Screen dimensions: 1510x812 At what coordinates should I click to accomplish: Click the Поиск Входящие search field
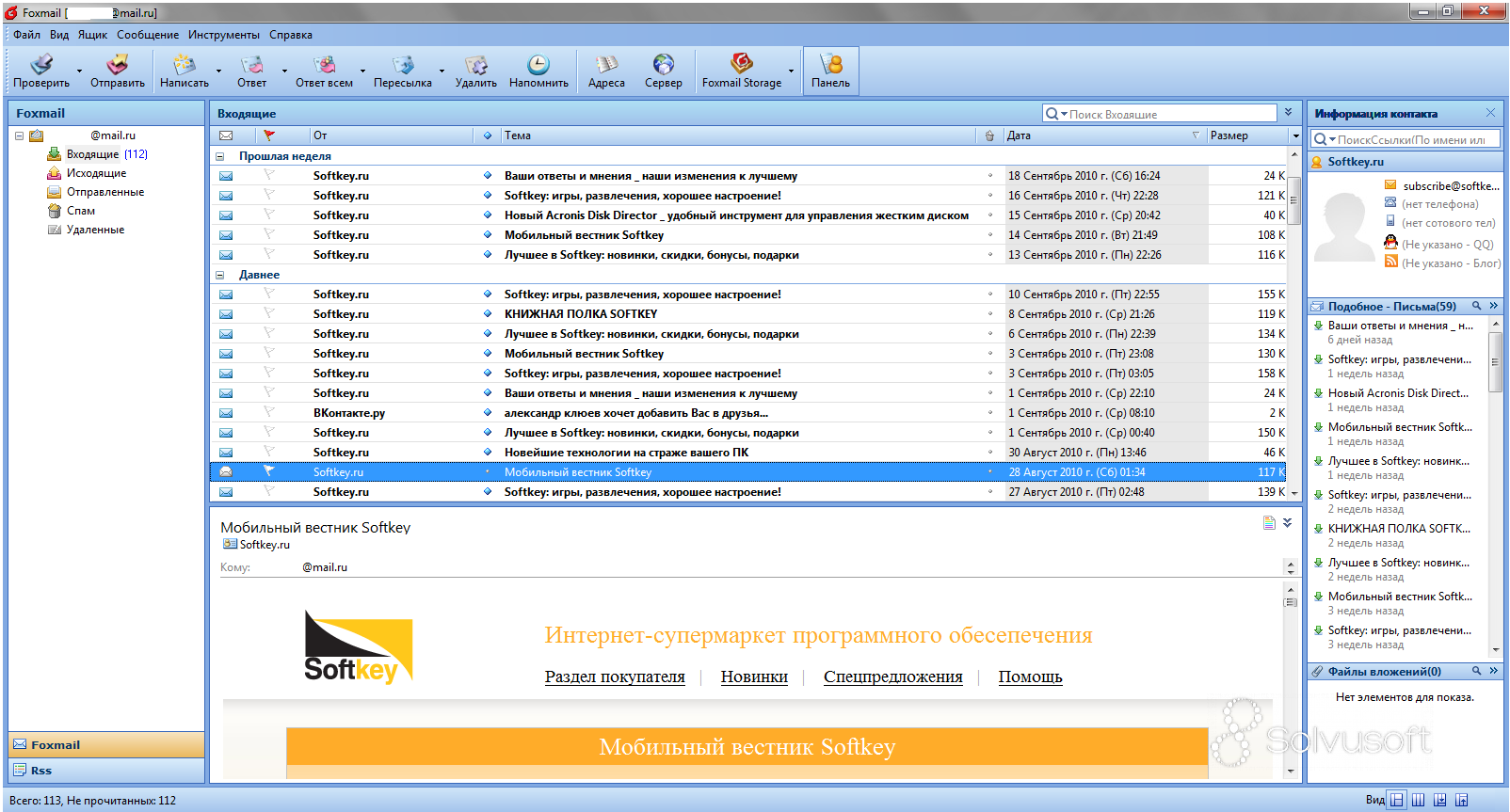[1159, 114]
